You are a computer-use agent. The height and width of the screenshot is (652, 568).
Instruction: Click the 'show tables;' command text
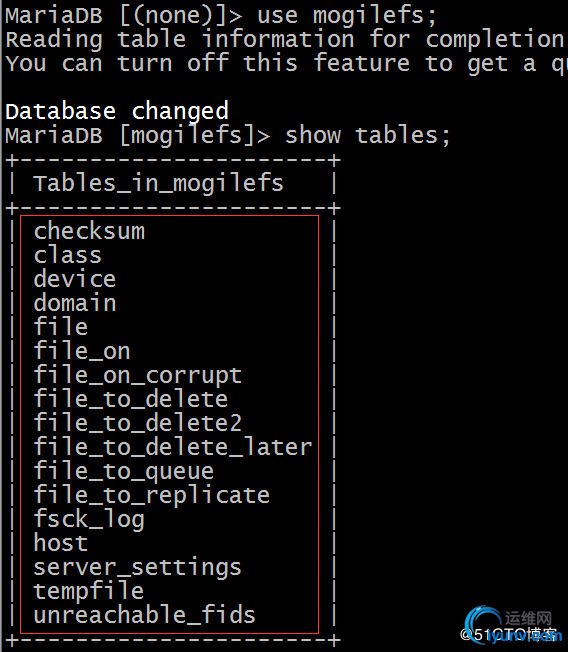[368, 135]
